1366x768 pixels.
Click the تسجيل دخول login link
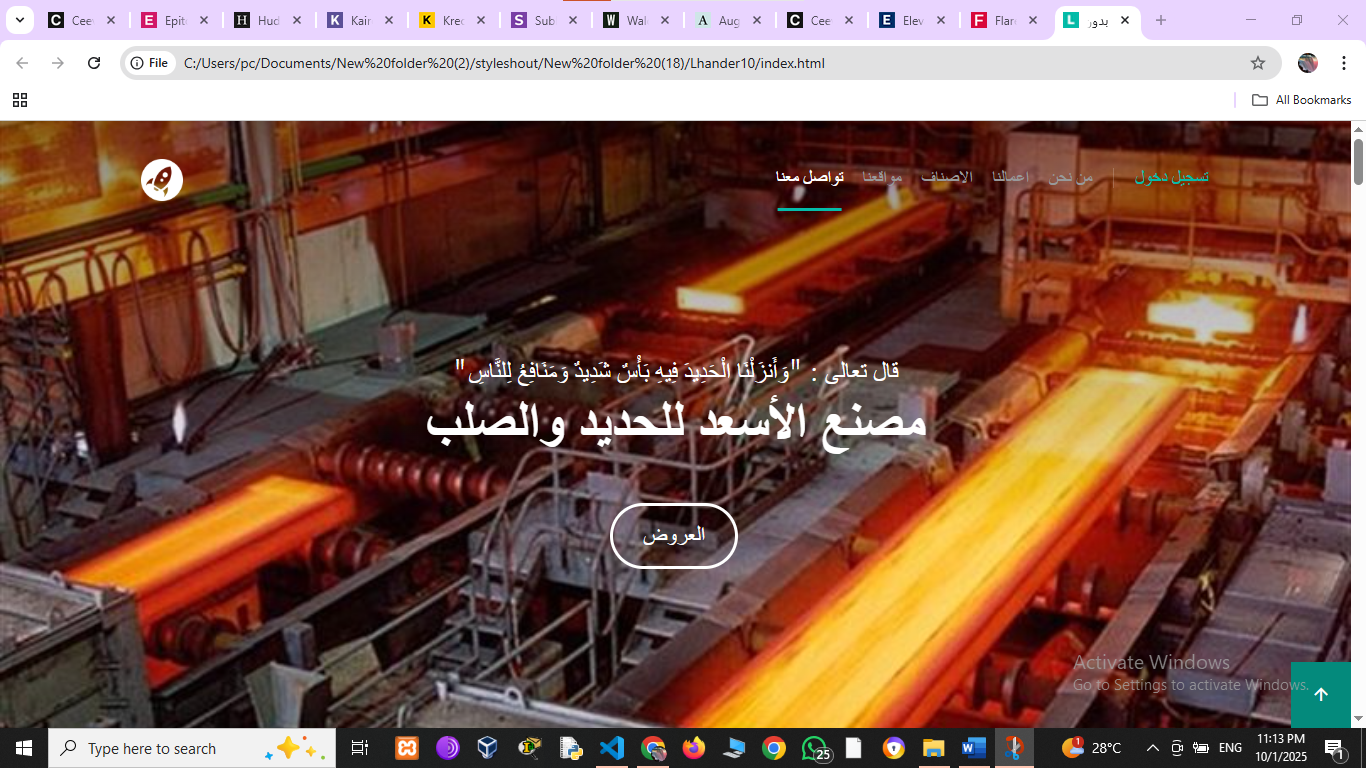tap(1171, 177)
